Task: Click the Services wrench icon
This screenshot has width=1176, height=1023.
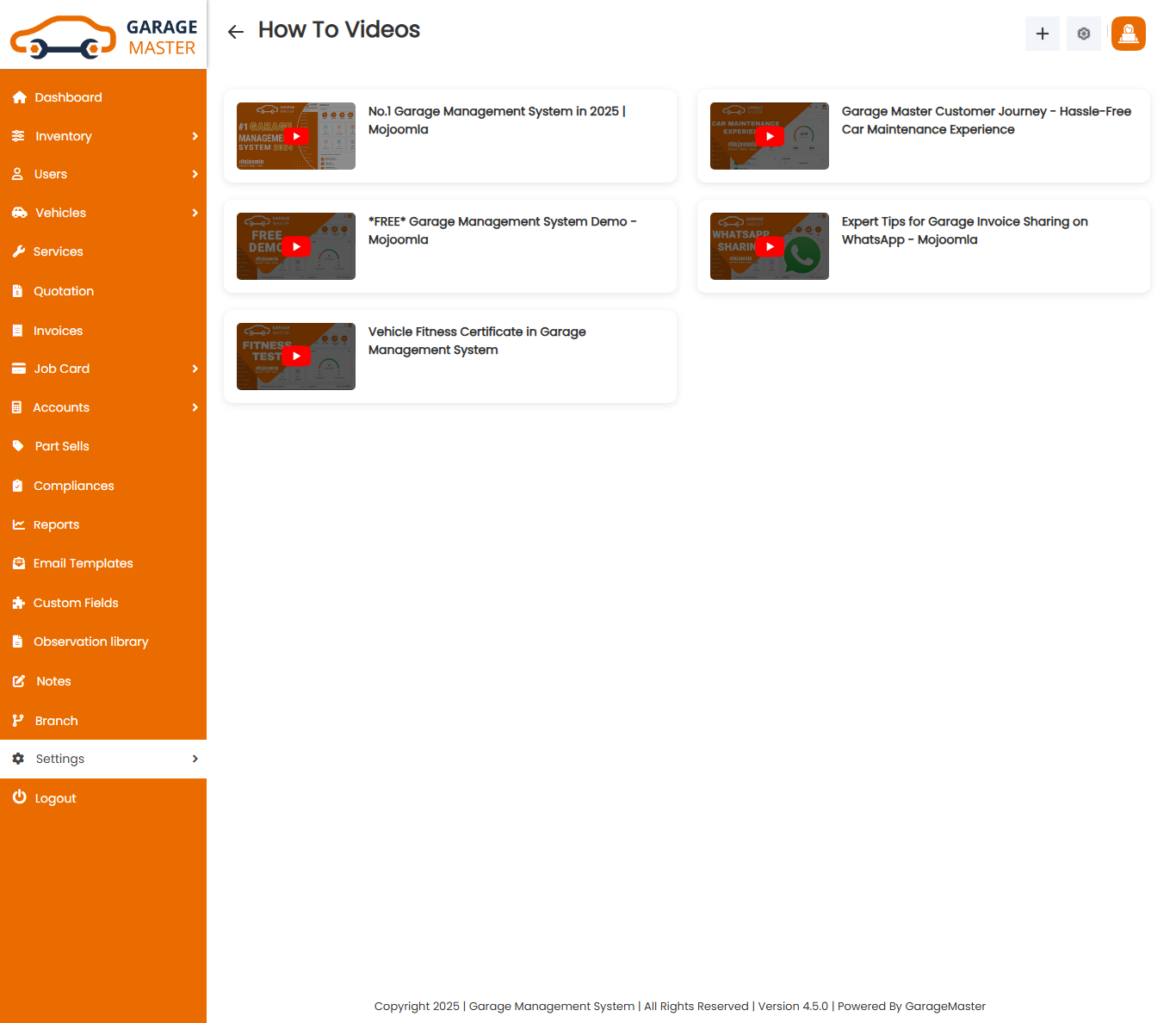Action: [x=18, y=251]
